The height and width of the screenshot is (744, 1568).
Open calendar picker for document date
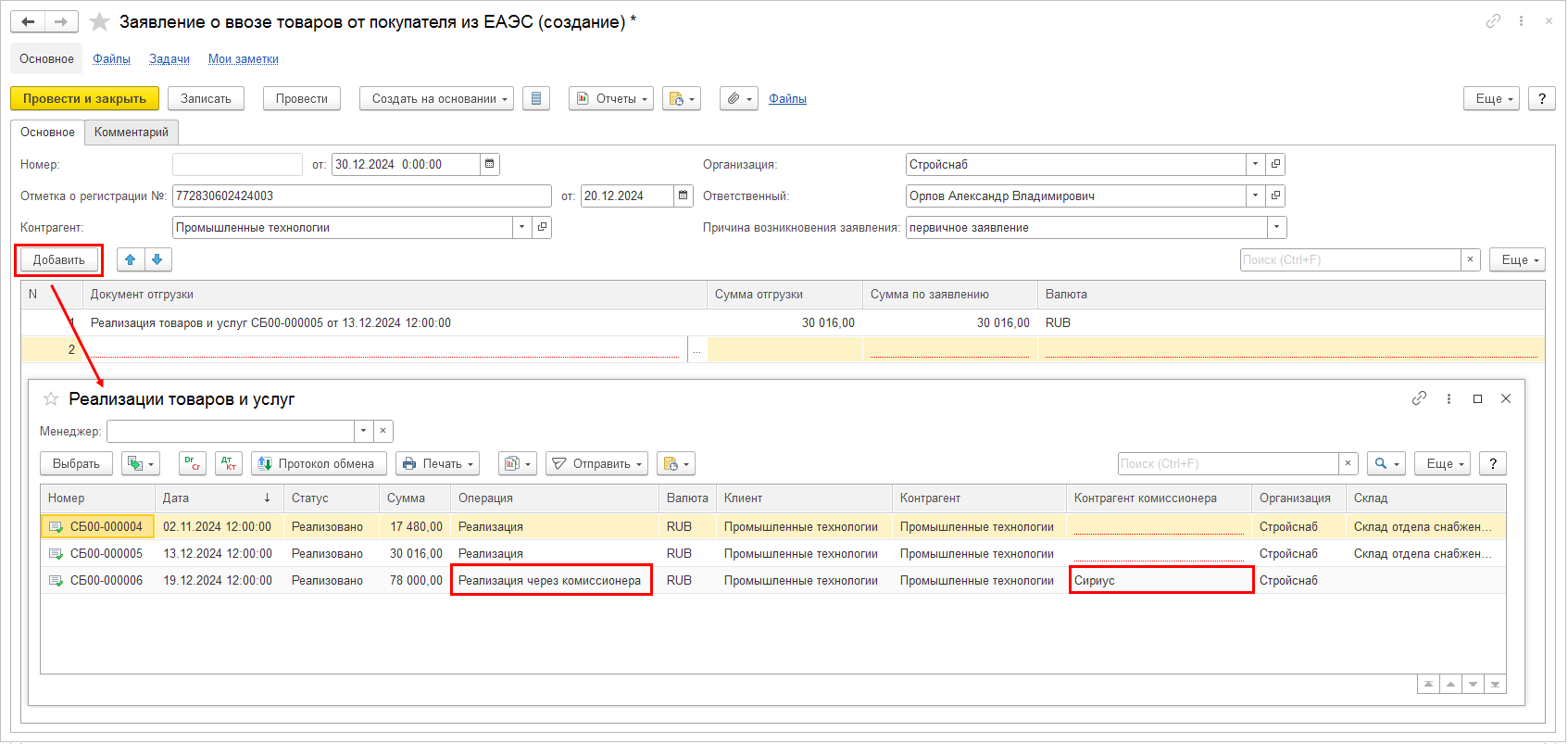pyautogui.click(x=491, y=165)
